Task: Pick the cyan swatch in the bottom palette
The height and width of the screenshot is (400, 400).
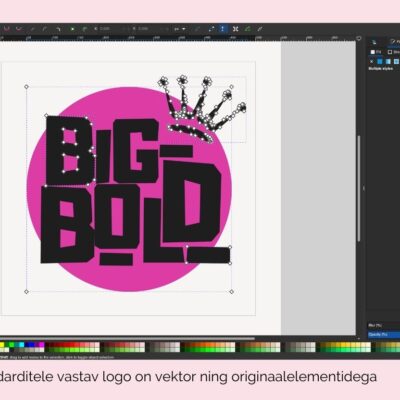Action: point(22,345)
